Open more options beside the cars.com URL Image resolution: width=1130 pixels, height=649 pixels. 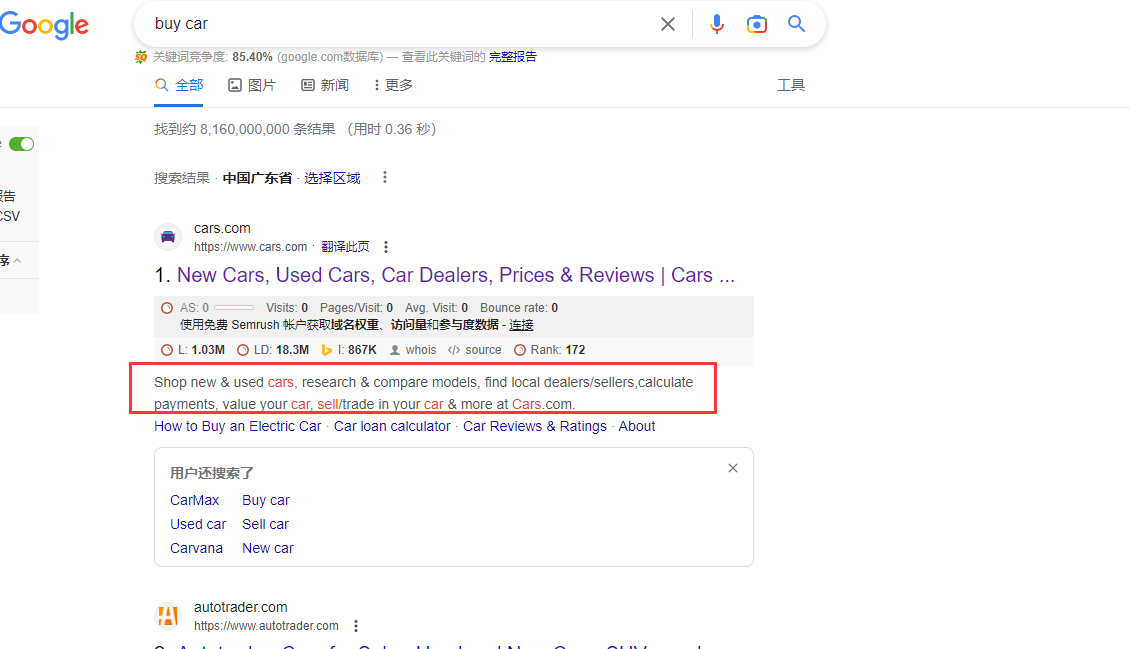[386, 247]
